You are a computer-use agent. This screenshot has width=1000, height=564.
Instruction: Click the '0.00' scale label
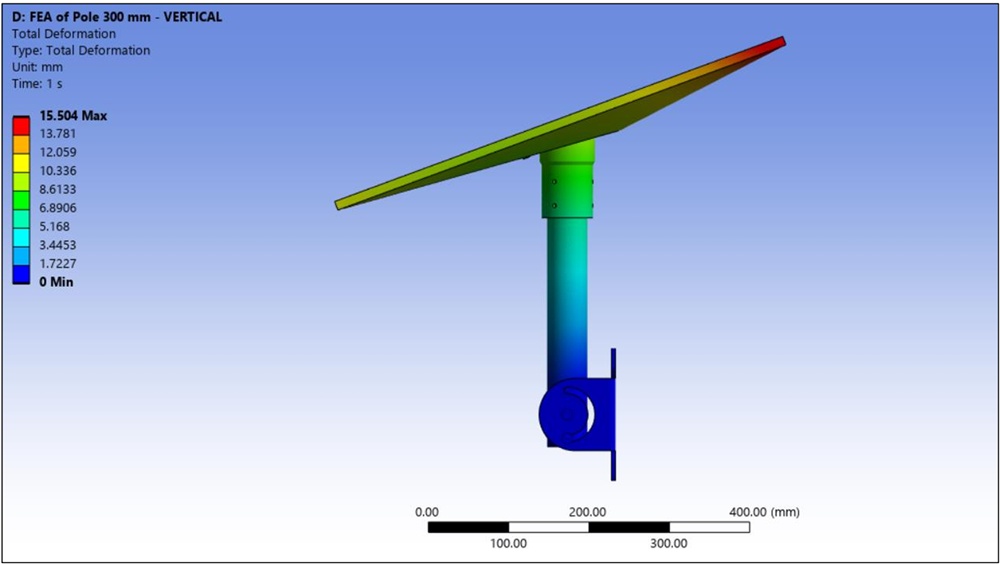[x=427, y=512]
